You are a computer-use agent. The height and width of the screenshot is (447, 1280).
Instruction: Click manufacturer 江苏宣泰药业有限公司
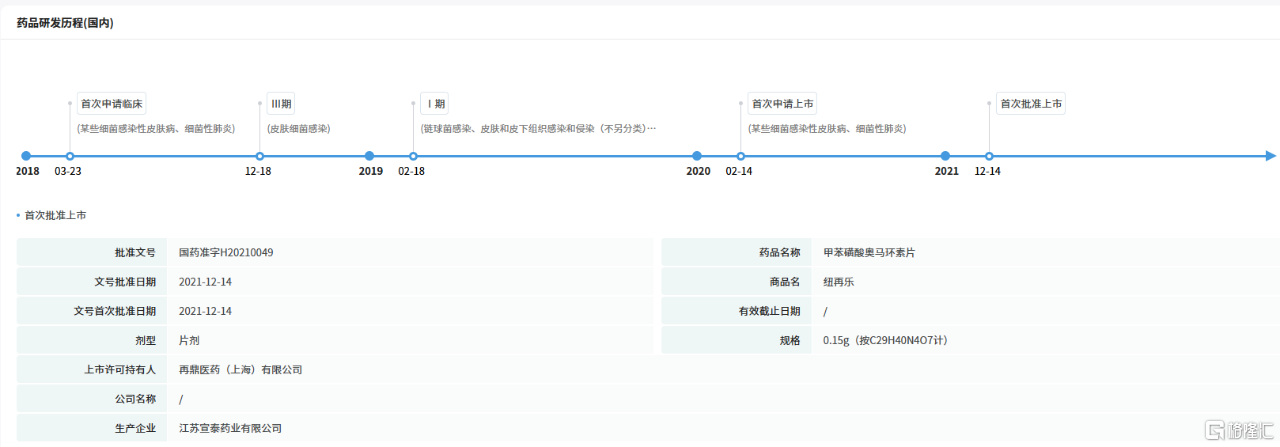pyautogui.click(x=230, y=428)
